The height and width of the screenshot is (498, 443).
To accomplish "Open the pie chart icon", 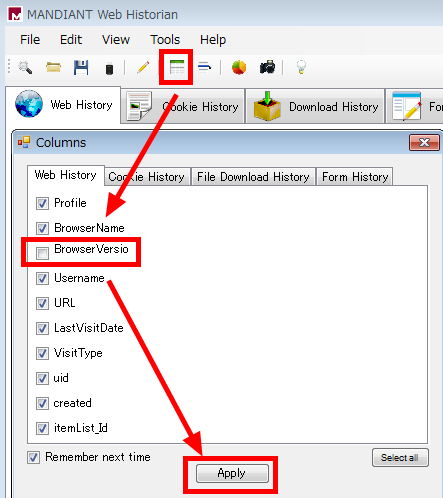I will tap(239, 67).
